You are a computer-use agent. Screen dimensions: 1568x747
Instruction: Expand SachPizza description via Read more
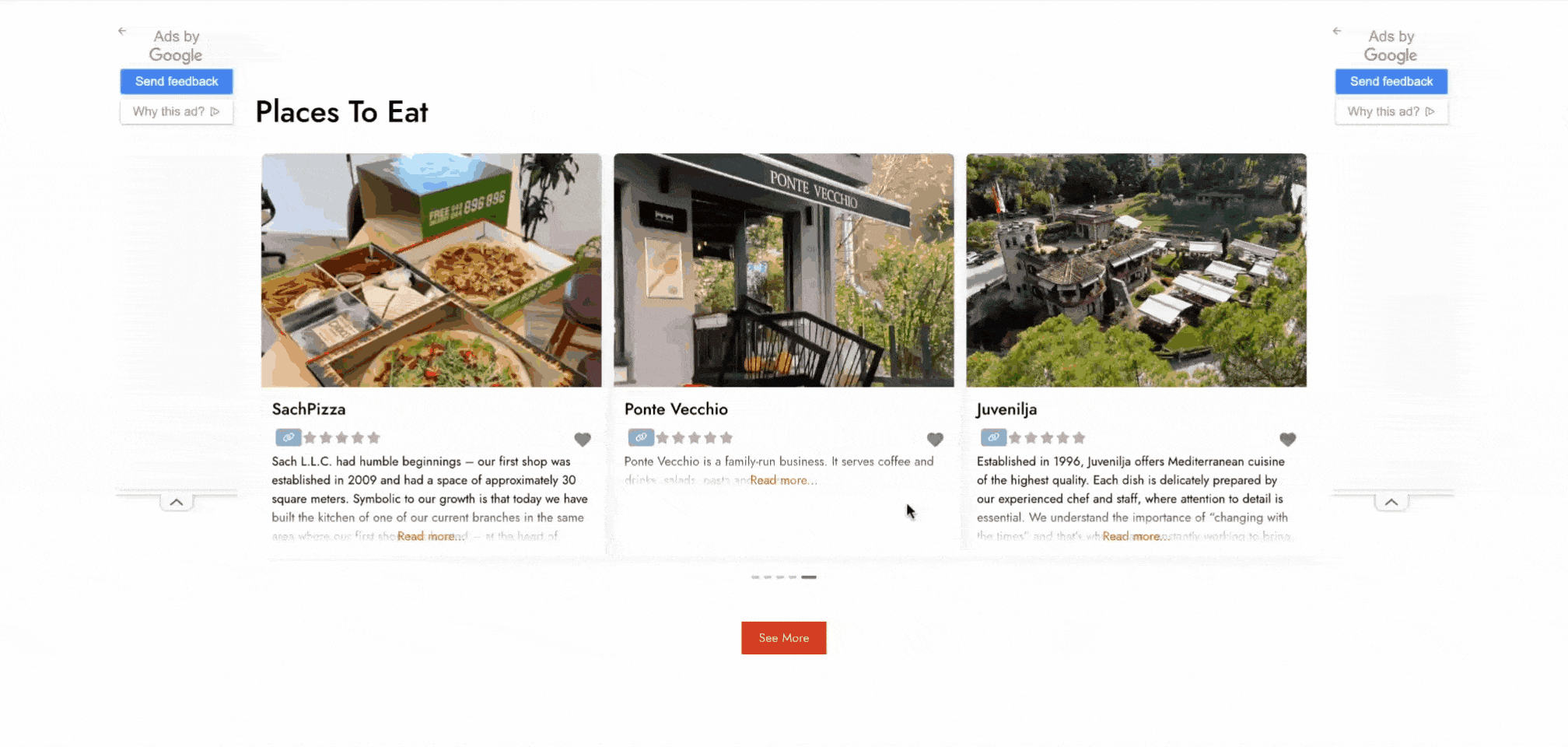tap(427, 536)
